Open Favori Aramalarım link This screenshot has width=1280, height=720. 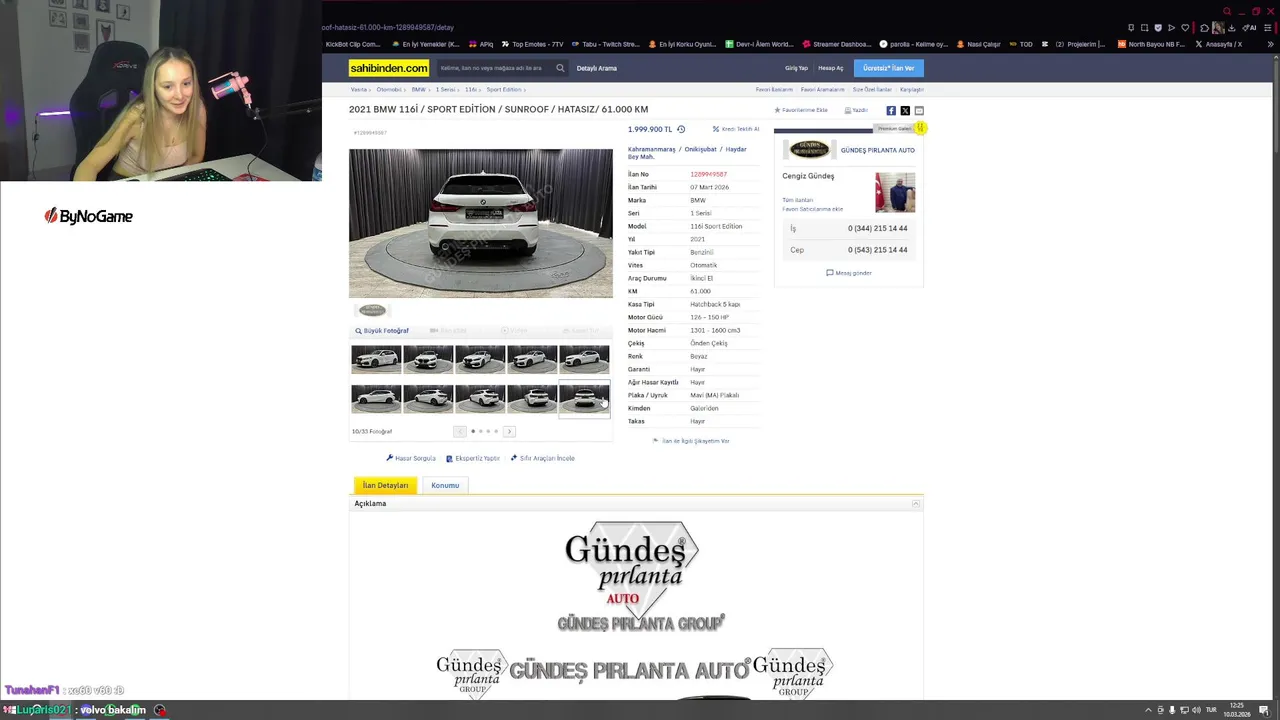coord(823,90)
